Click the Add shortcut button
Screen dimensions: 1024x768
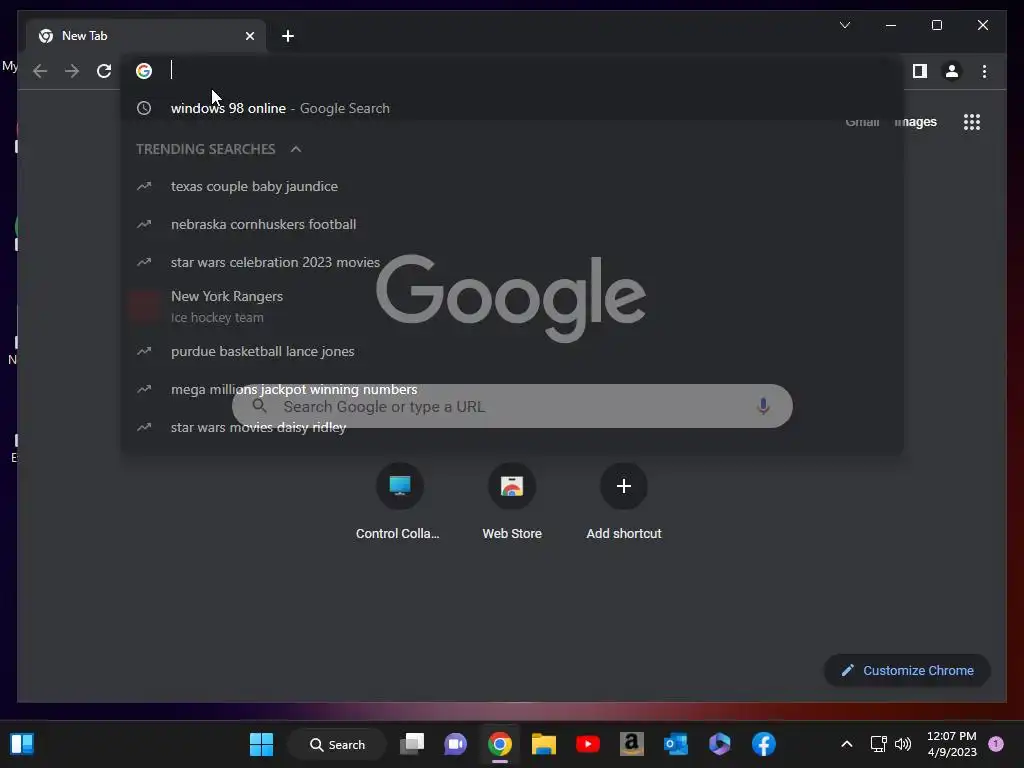pyautogui.click(x=624, y=502)
